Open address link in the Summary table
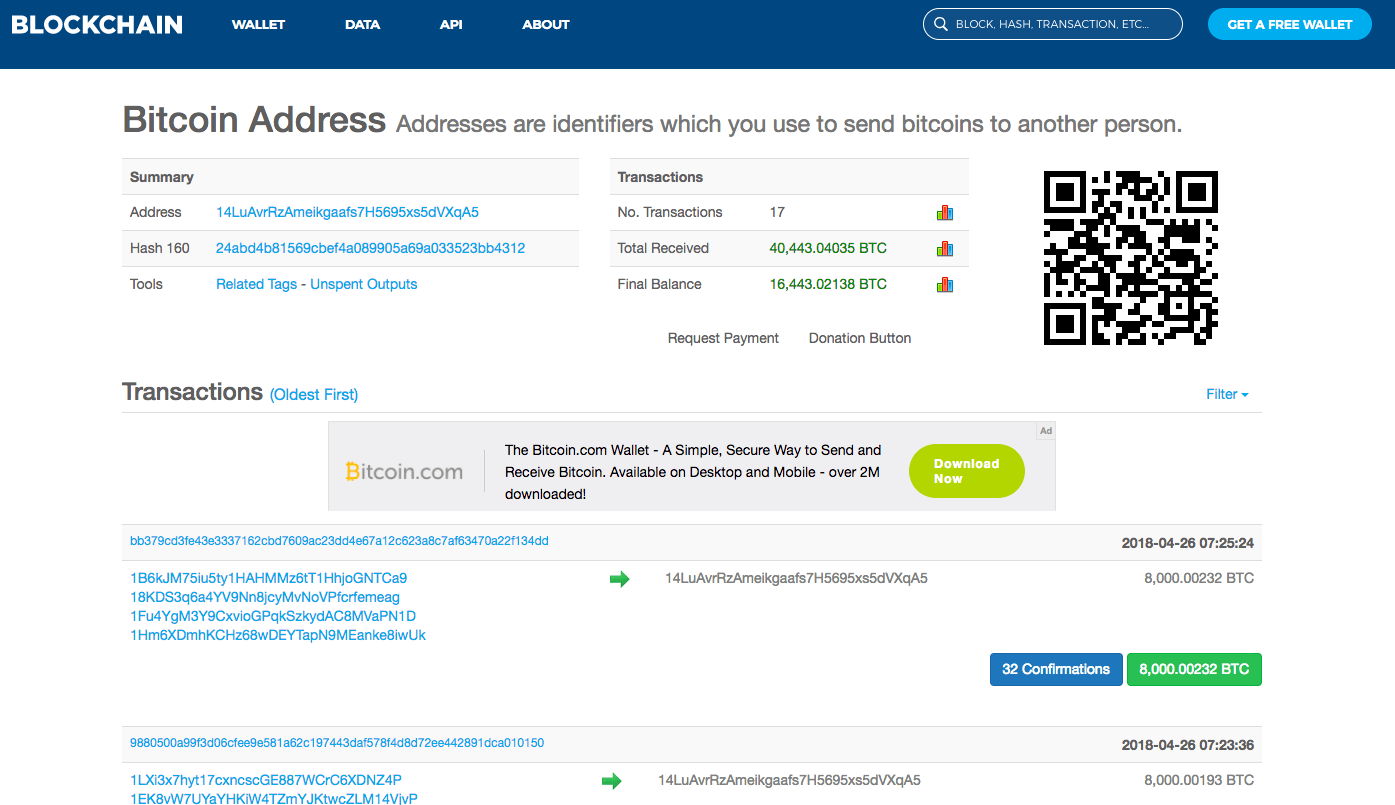This screenshot has width=1395, height=805. click(x=347, y=212)
